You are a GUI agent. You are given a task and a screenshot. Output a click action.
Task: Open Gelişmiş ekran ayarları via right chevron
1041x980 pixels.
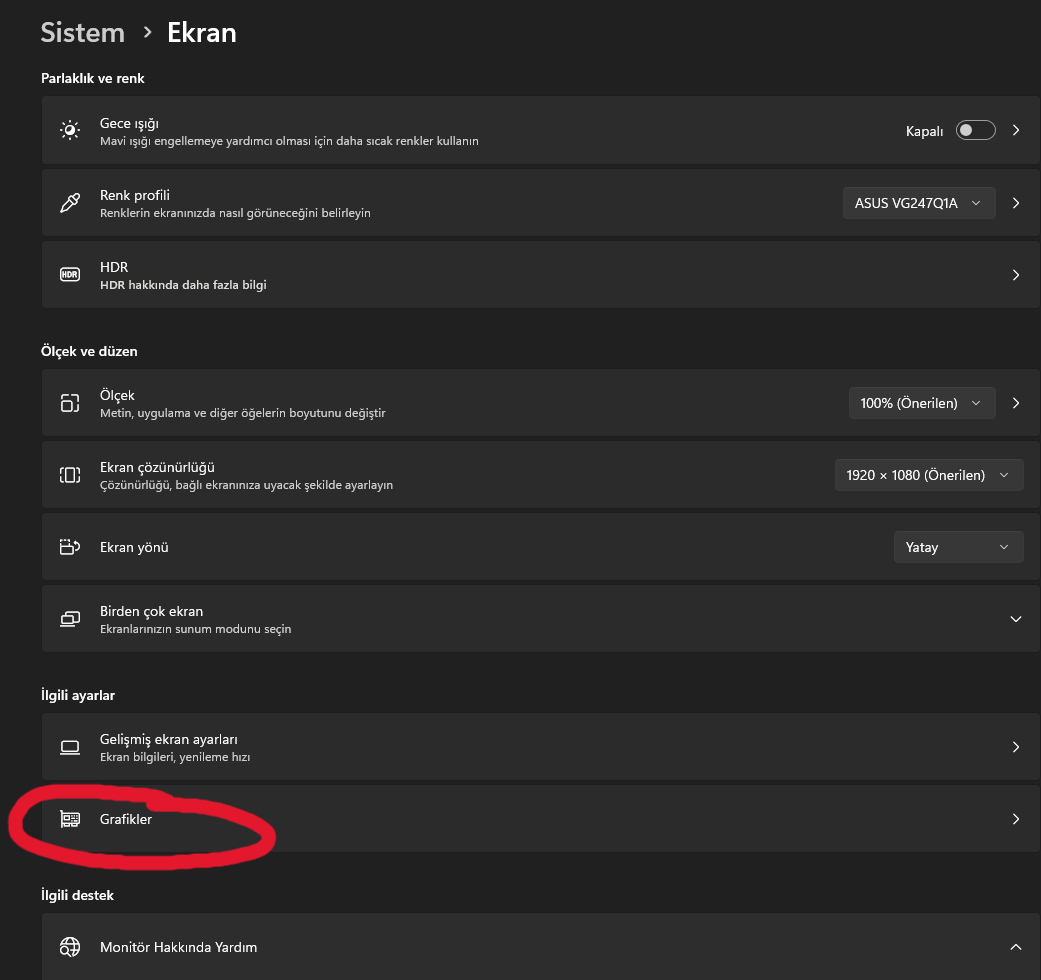pos(1015,747)
